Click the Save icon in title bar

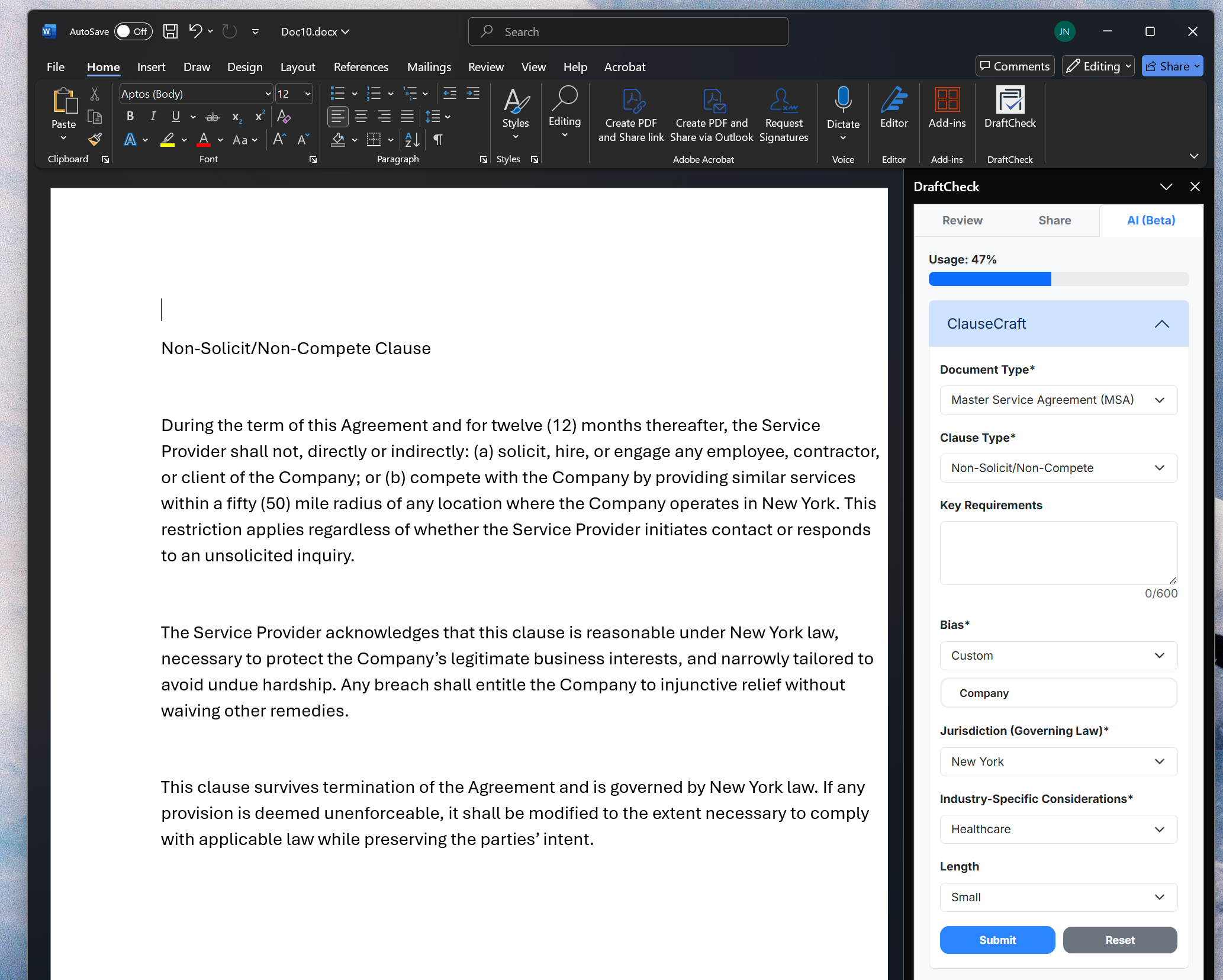click(170, 31)
